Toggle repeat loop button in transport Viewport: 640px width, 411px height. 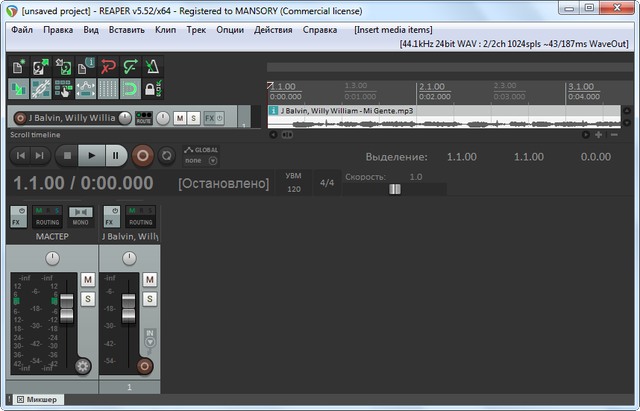point(166,155)
